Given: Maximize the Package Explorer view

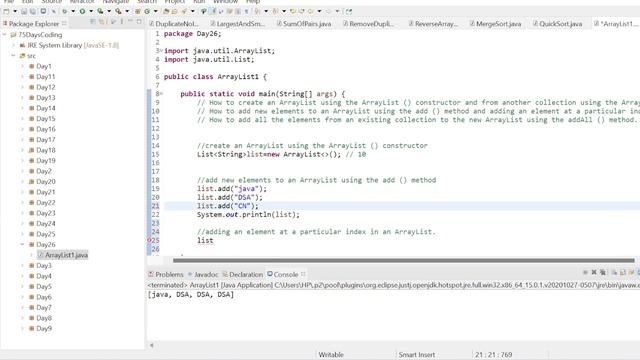Looking at the screenshot, I should (139, 21).
